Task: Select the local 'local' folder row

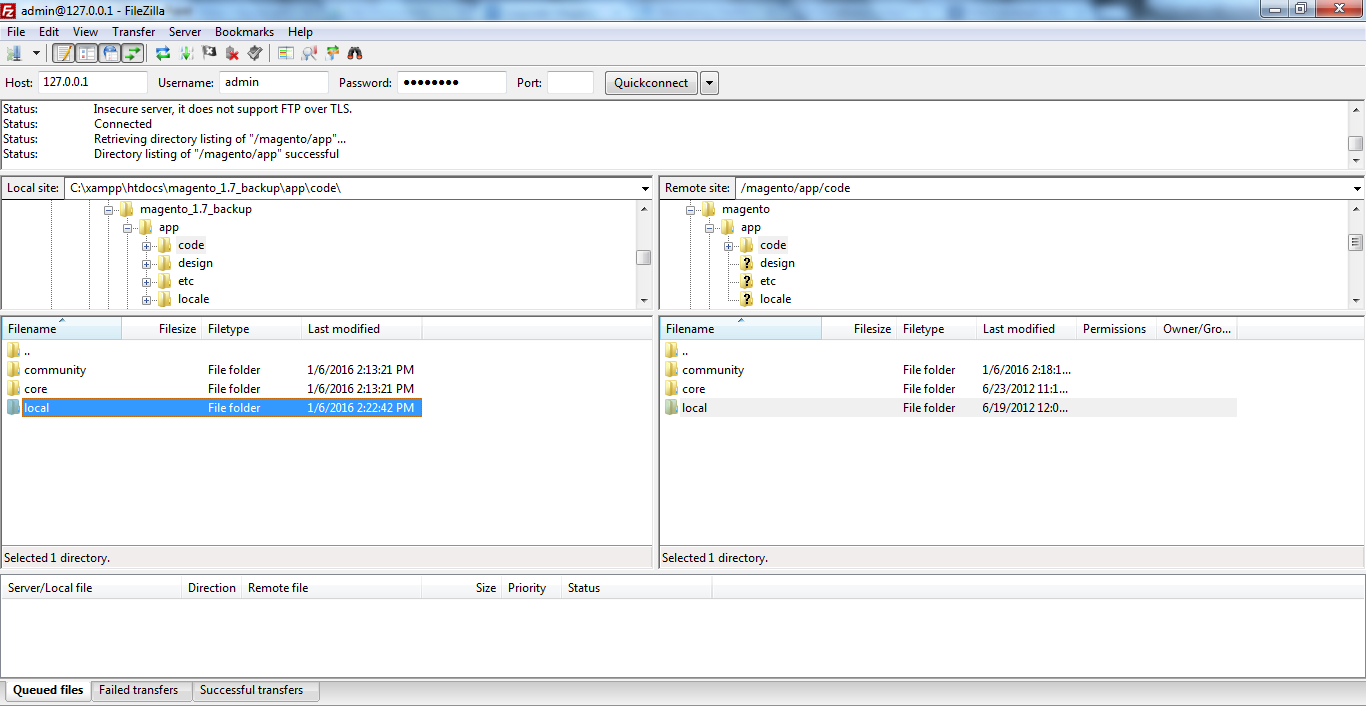Action: coord(212,408)
